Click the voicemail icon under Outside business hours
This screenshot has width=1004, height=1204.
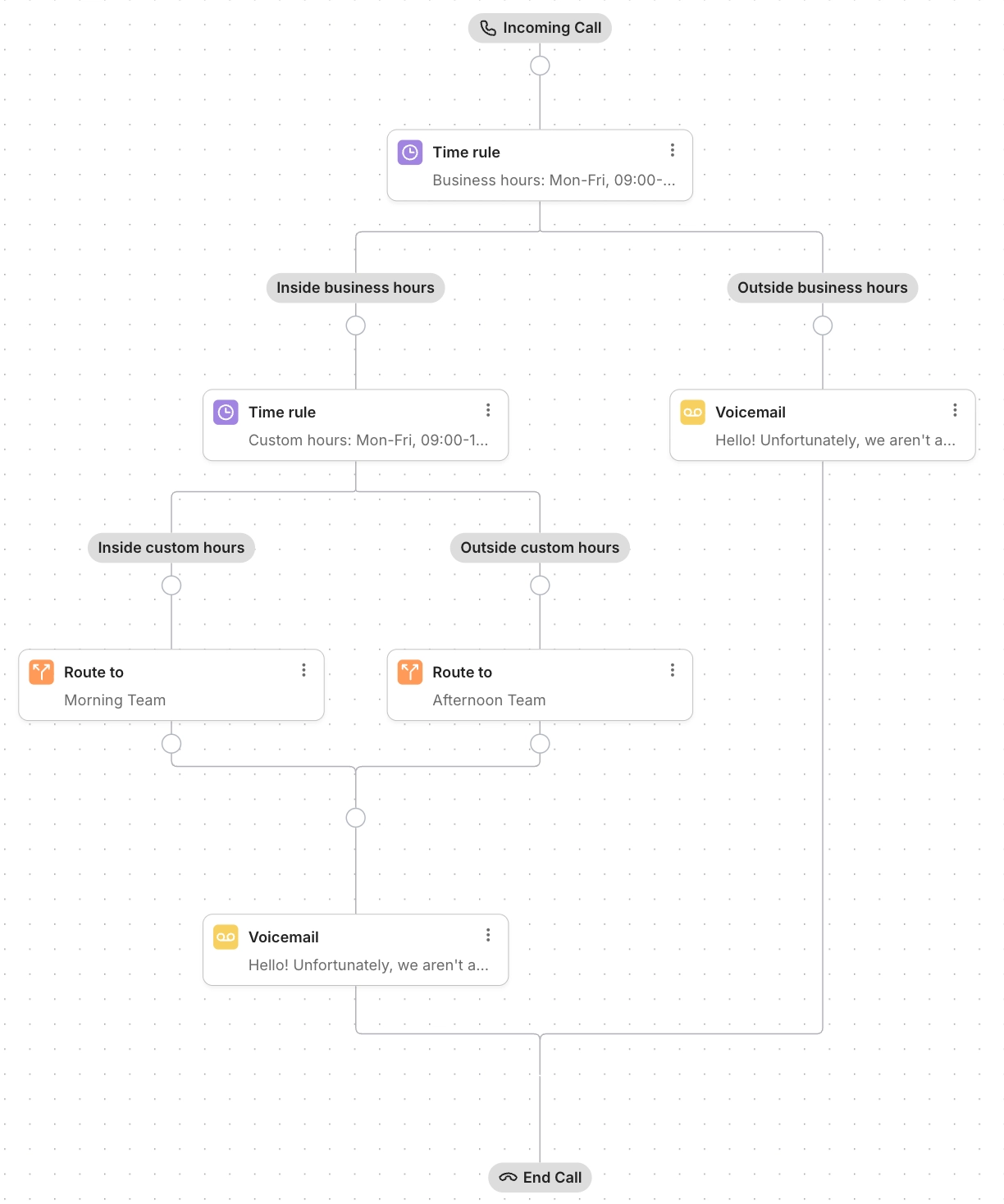coord(693,412)
